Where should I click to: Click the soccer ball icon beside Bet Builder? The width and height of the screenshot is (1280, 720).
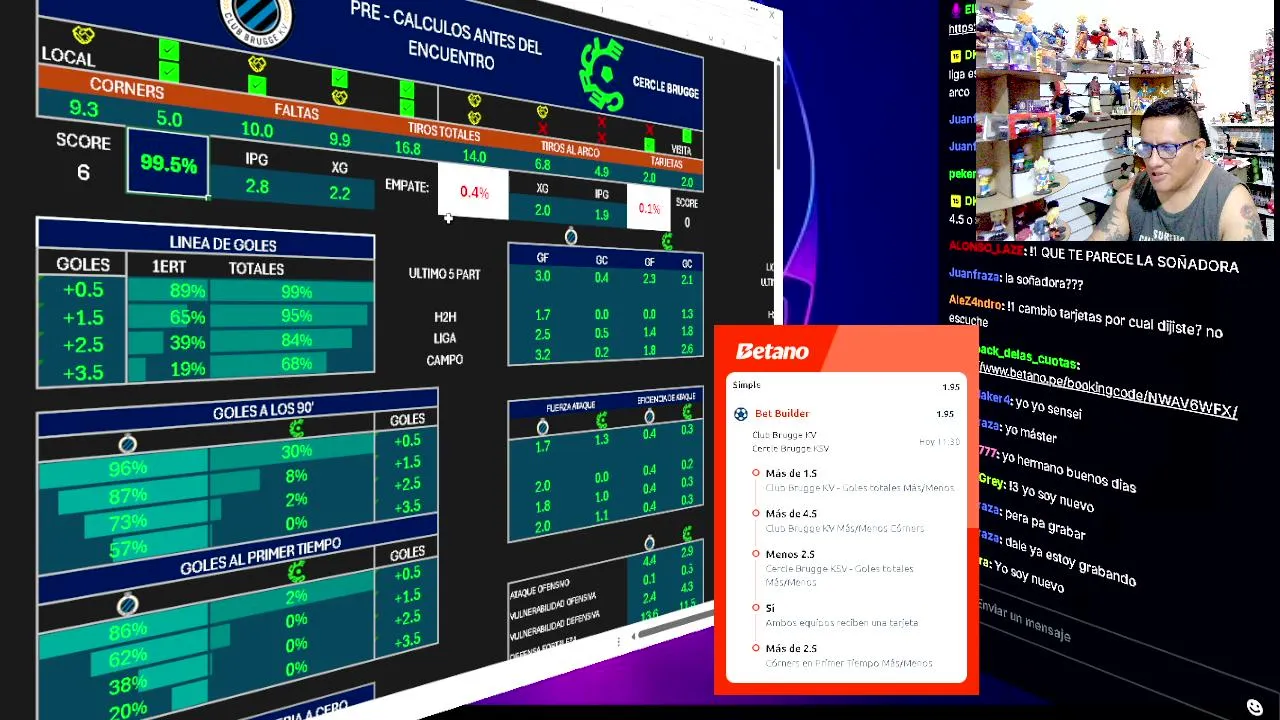pyautogui.click(x=741, y=413)
